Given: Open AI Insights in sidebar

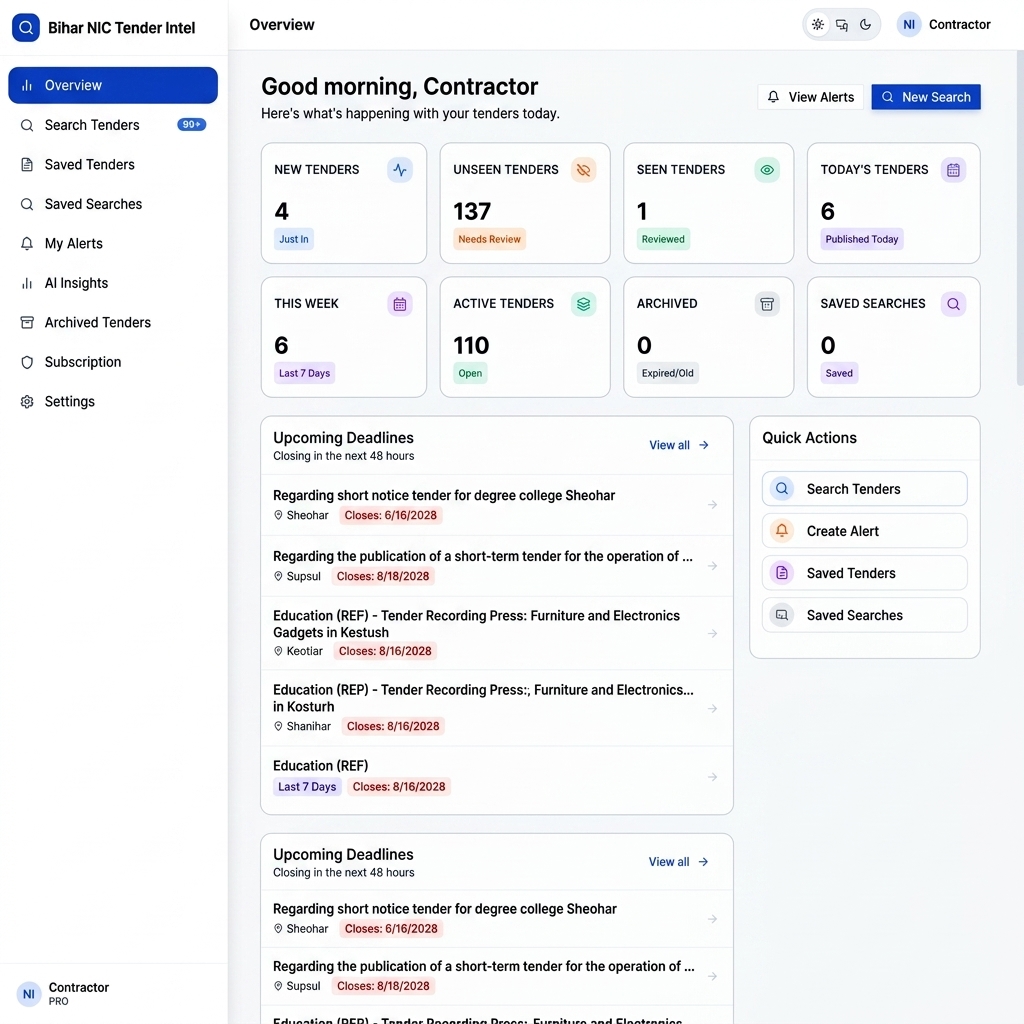Looking at the screenshot, I should click(x=113, y=283).
